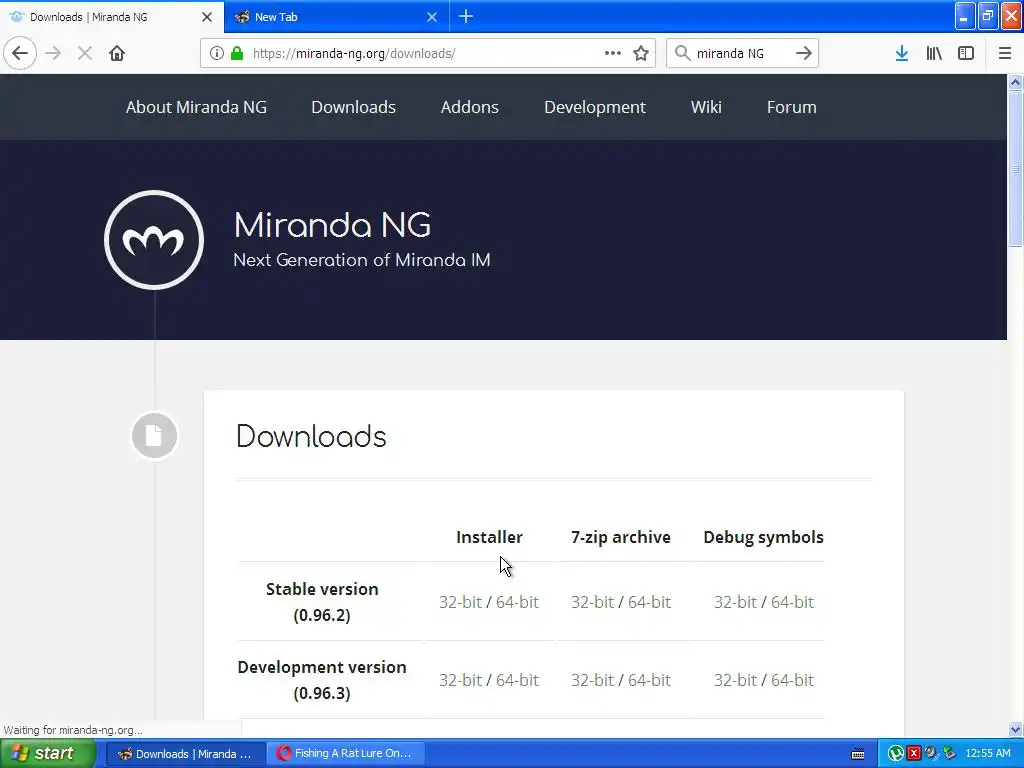Download development 32-bit 7-zip archive
The image size is (1024, 768).
tap(592, 680)
